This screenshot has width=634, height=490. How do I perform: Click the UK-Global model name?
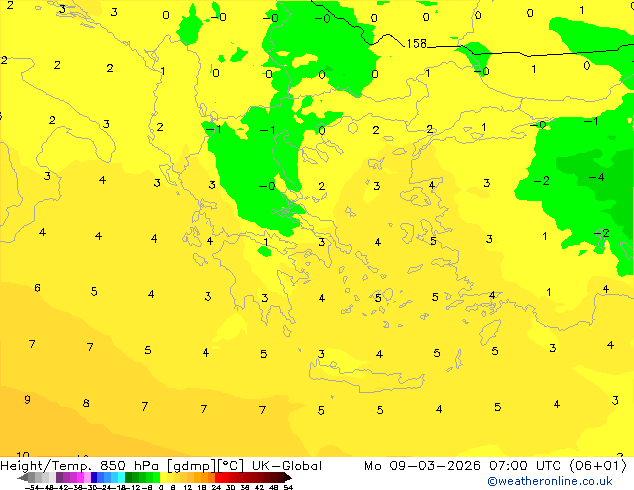coord(287,466)
